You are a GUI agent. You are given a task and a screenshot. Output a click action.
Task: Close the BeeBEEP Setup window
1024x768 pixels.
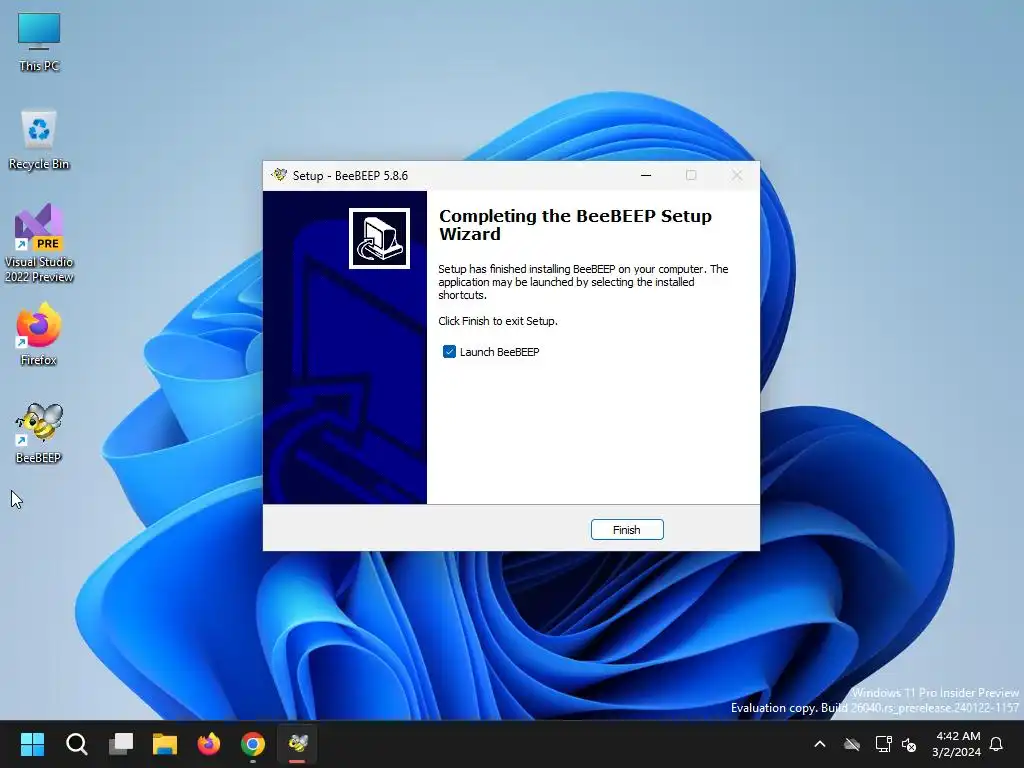point(737,175)
